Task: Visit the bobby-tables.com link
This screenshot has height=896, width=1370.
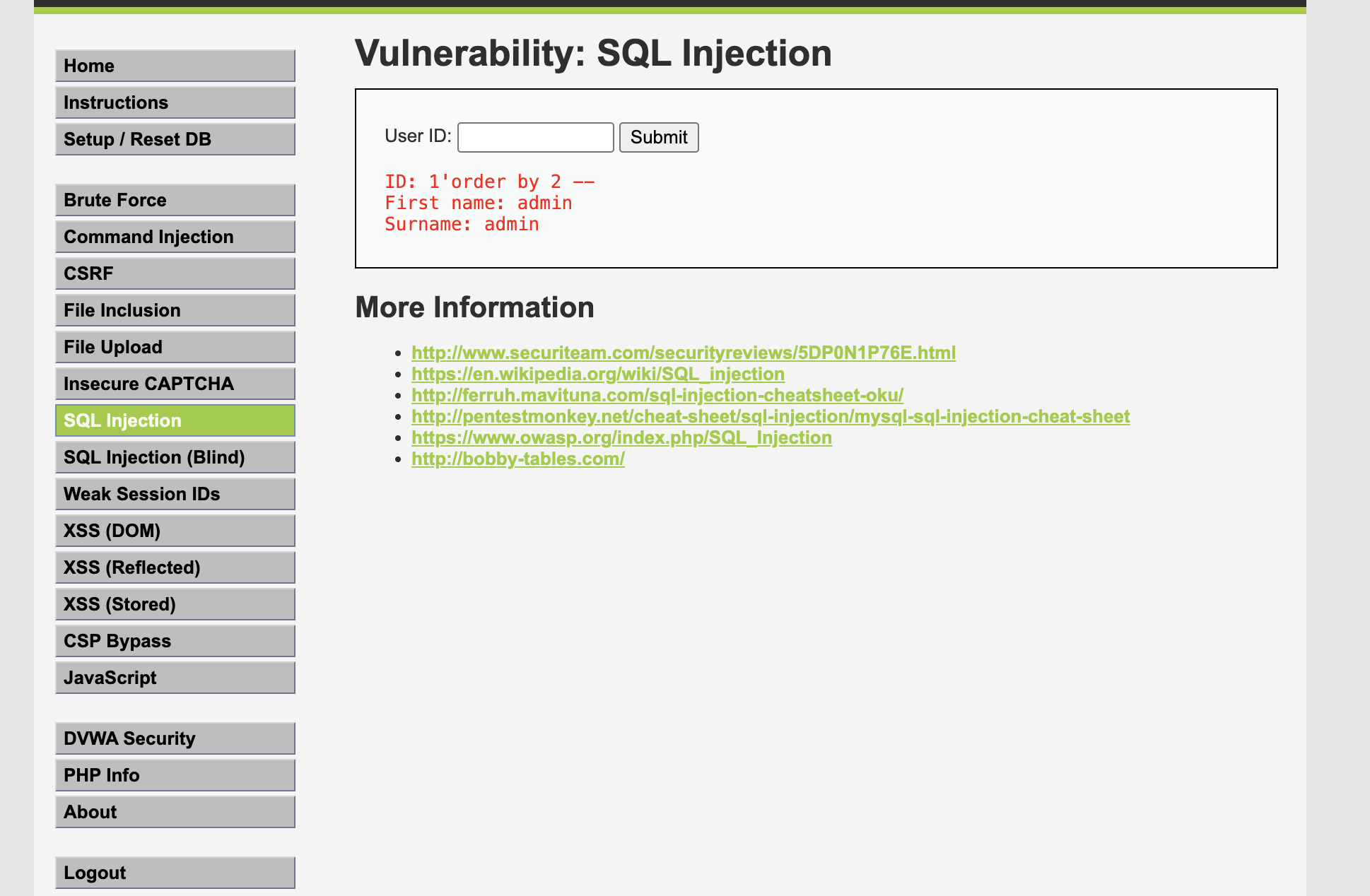Action: [517, 459]
